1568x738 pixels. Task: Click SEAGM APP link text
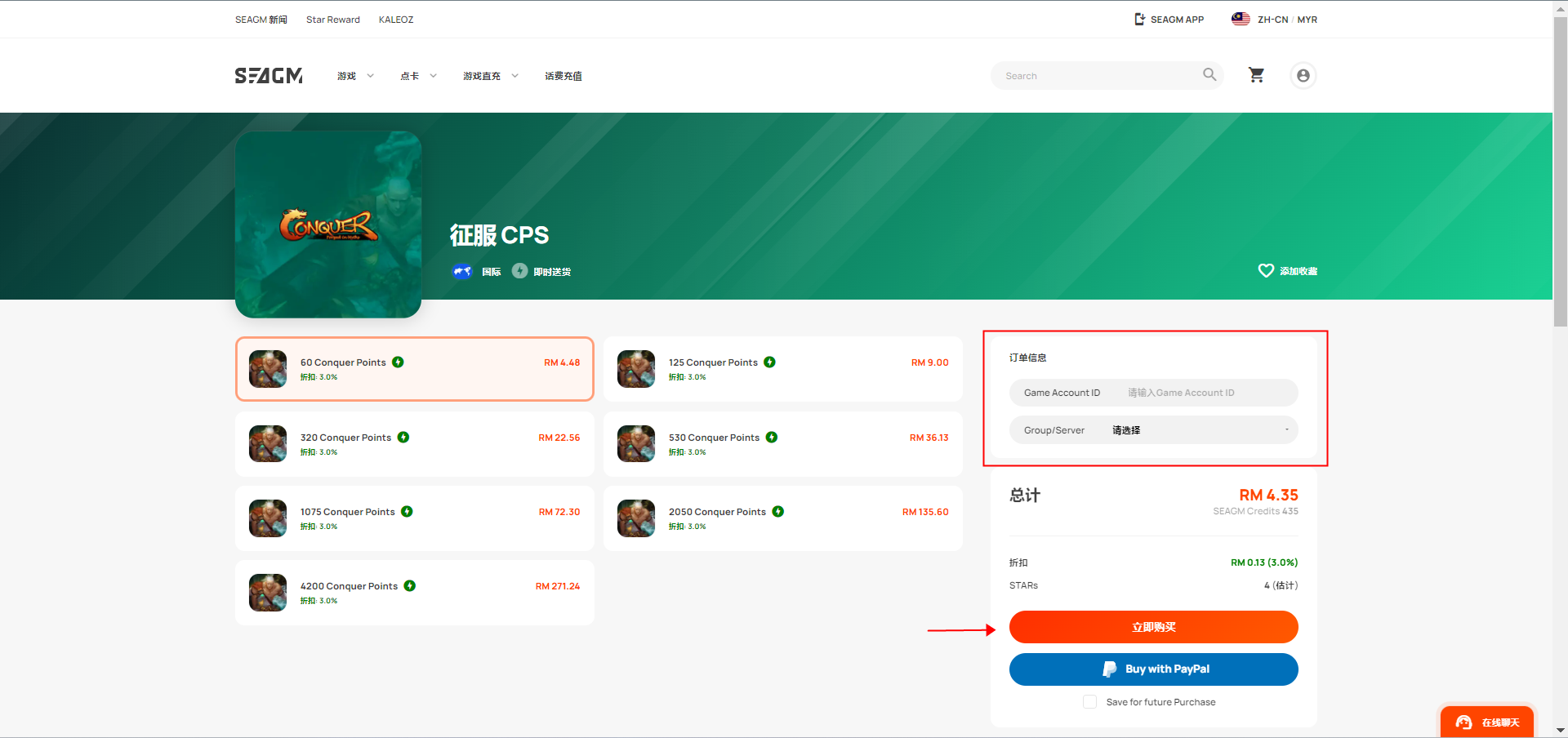pos(1177,19)
